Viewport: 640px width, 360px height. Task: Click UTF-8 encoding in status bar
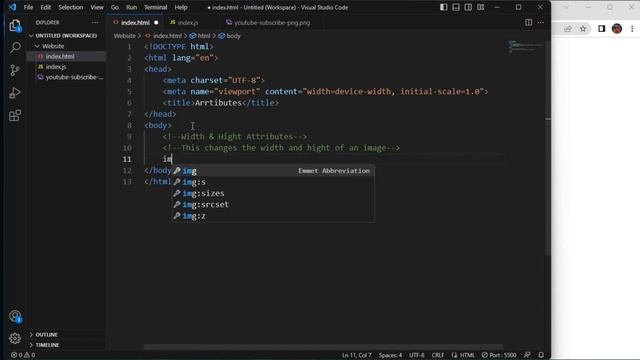coord(417,355)
